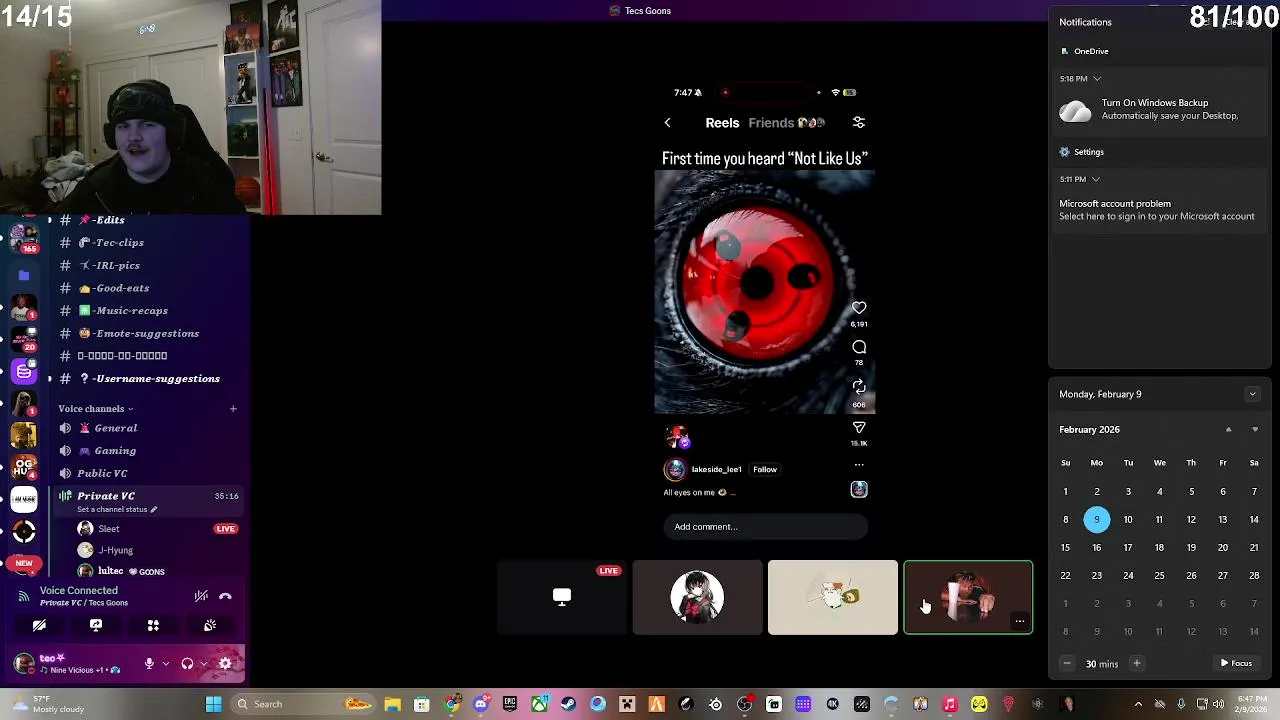
Task: Open the reel audio thumbnail icon
Action: tap(859, 489)
